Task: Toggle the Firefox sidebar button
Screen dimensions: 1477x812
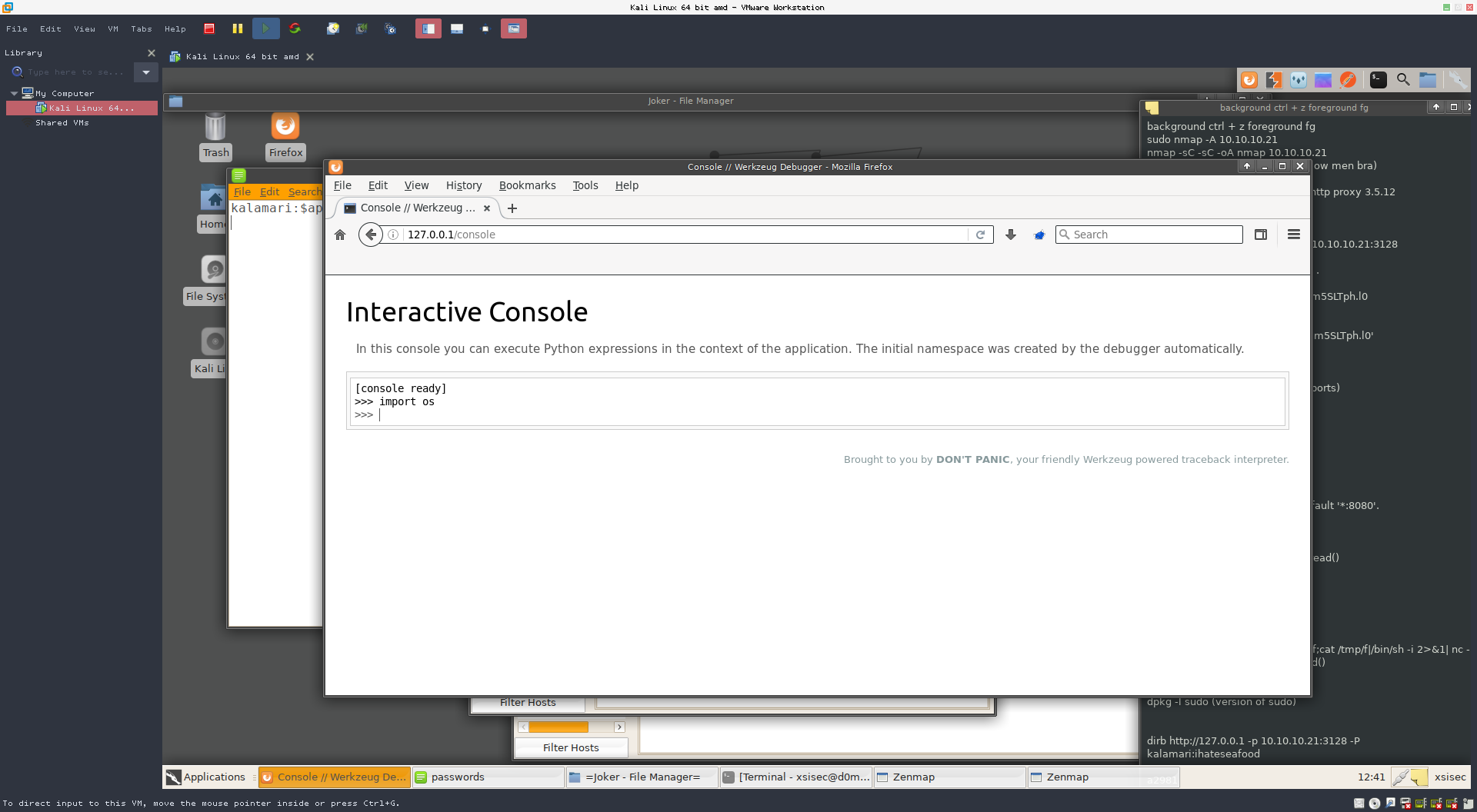Action: pyautogui.click(x=1261, y=235)
